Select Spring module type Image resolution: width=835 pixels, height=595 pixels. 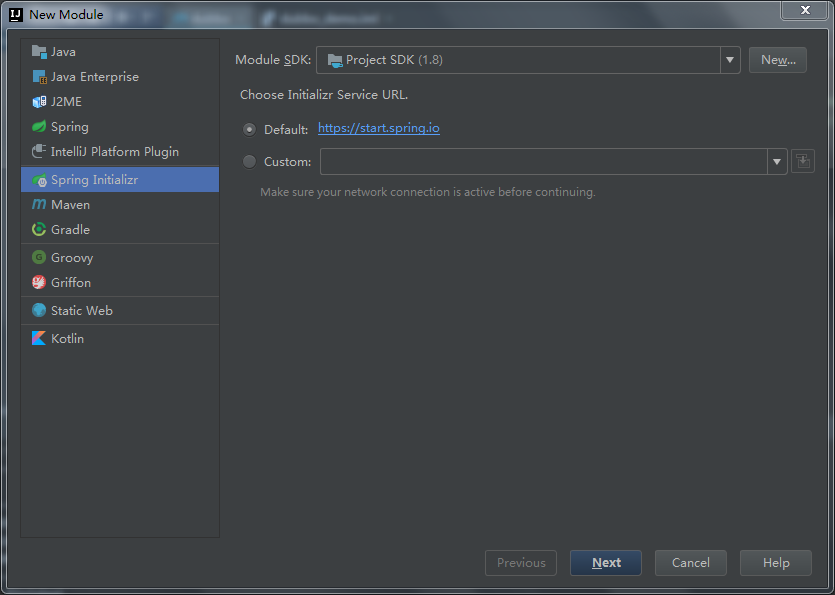coord(120,127)
